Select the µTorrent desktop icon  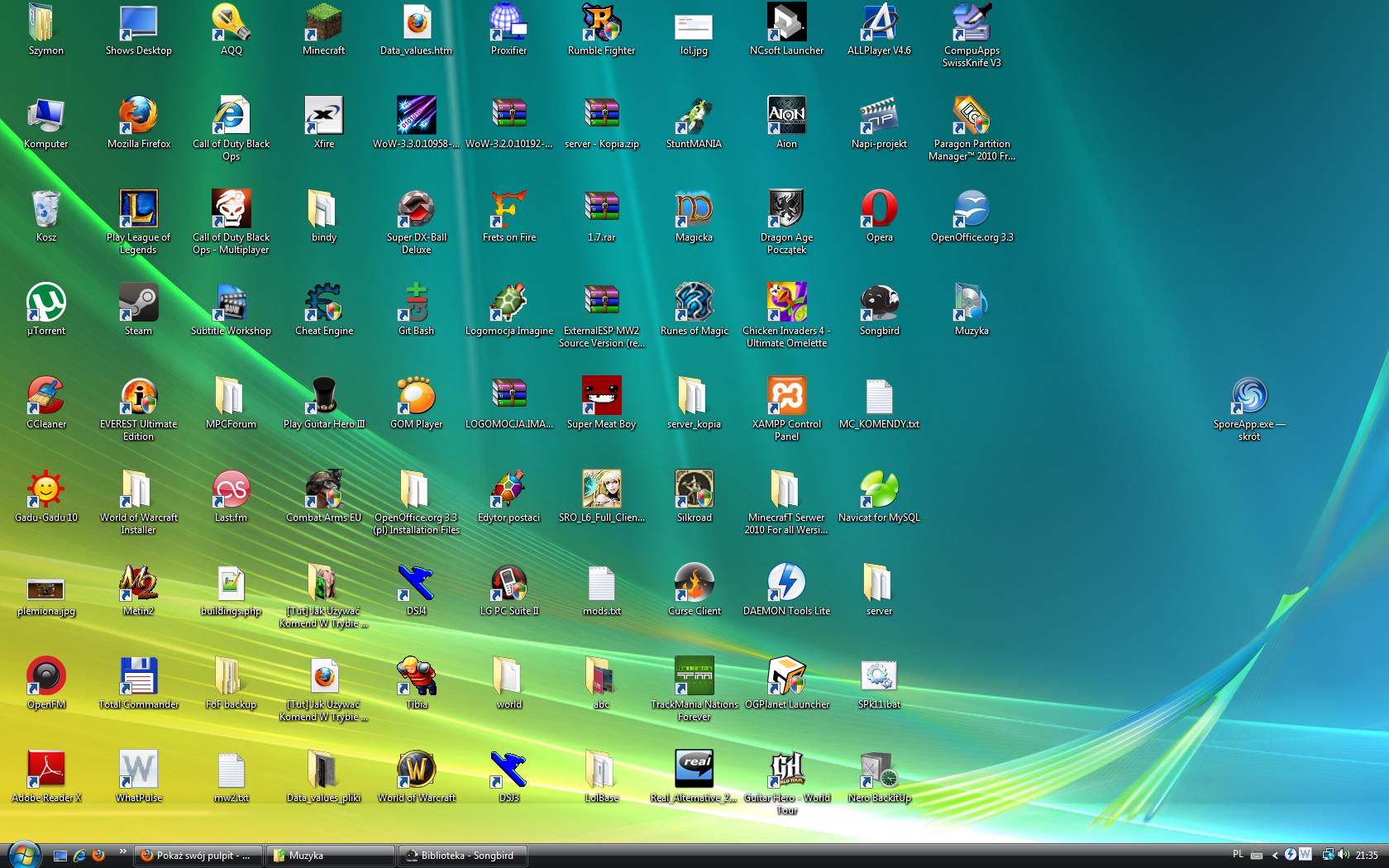pos(46,310)
